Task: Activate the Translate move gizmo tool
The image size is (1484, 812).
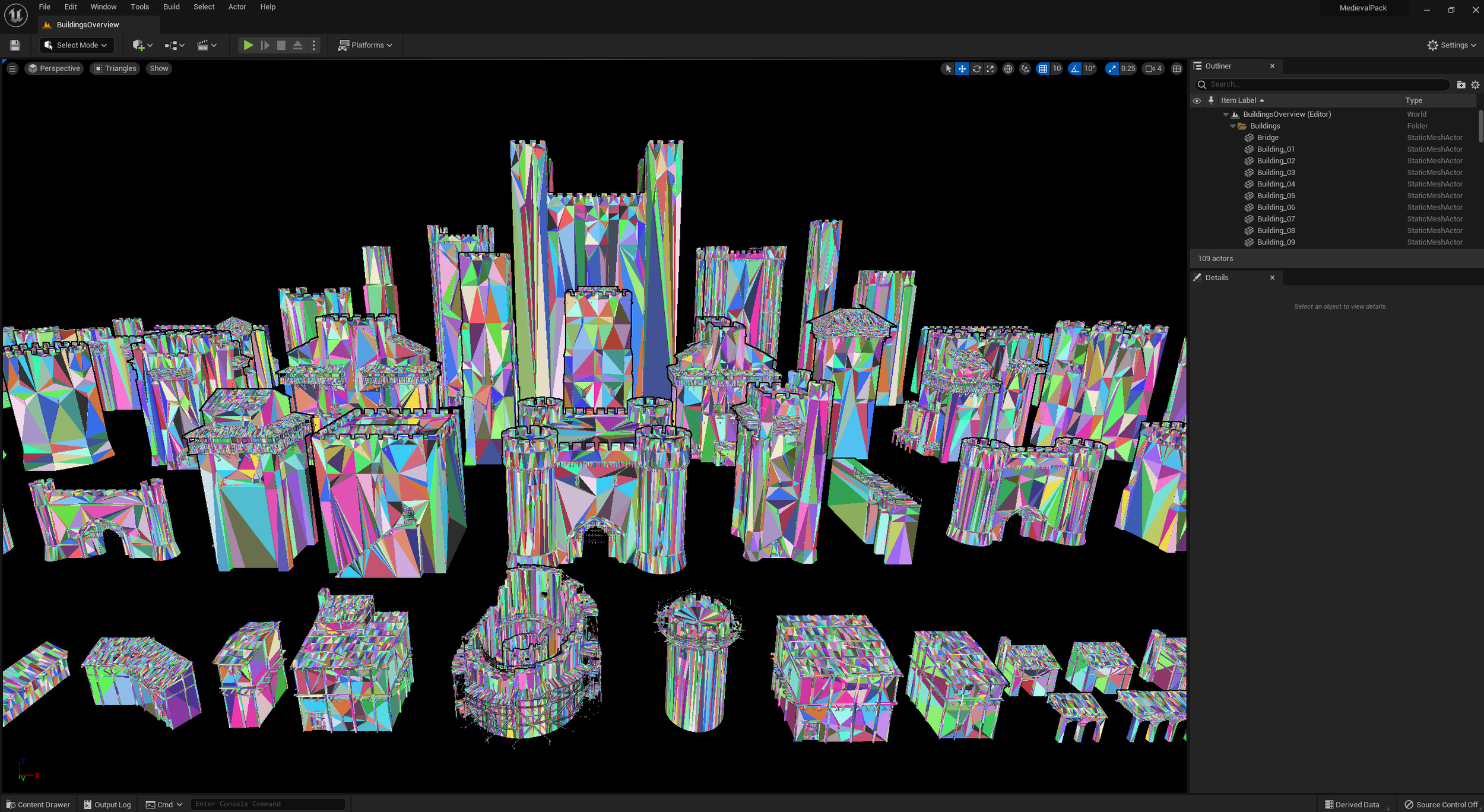Action: (962, 69)
